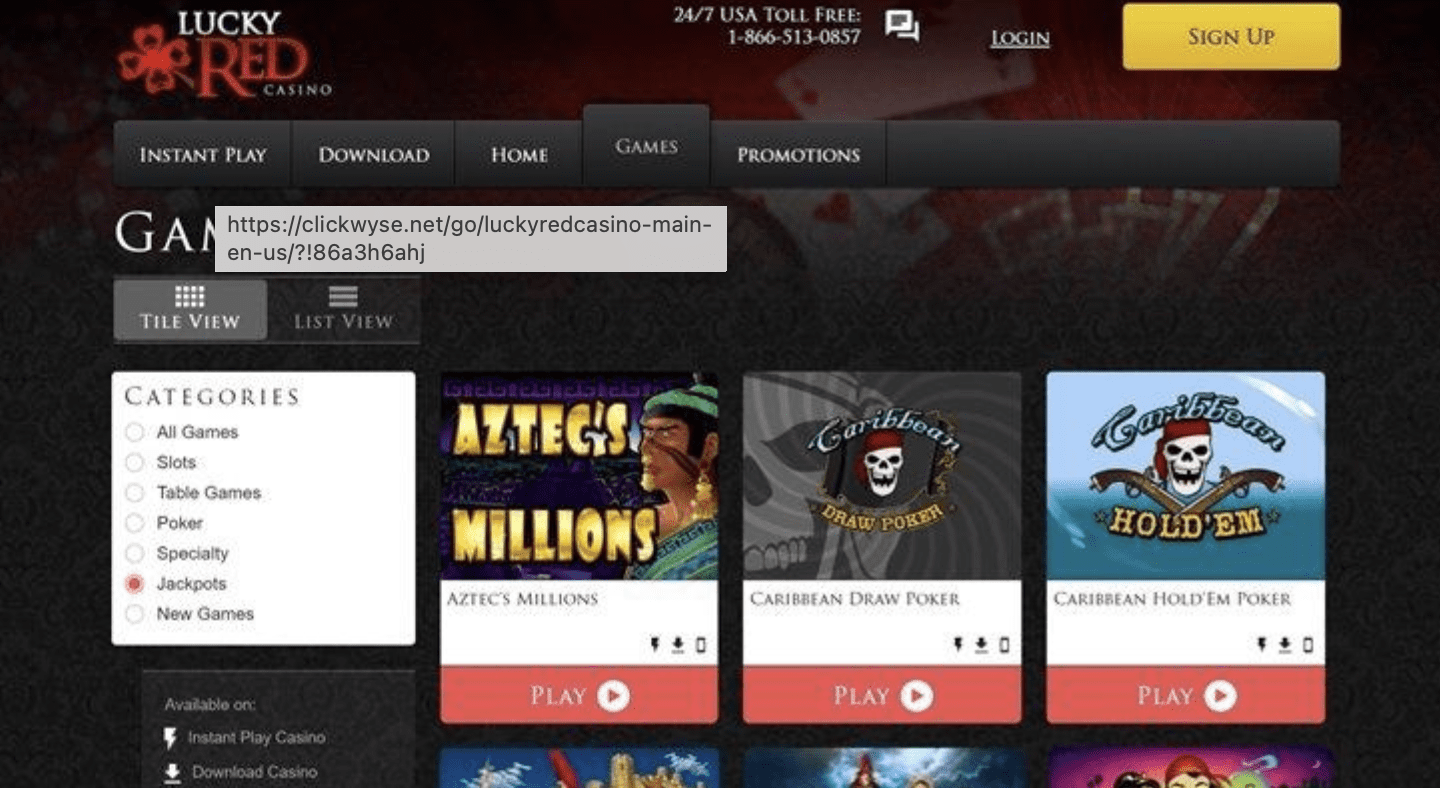Open the Caribbean Hold'Em thumbnail
The width and height of the screenshot is (1440, 788).
point(1186,476)
